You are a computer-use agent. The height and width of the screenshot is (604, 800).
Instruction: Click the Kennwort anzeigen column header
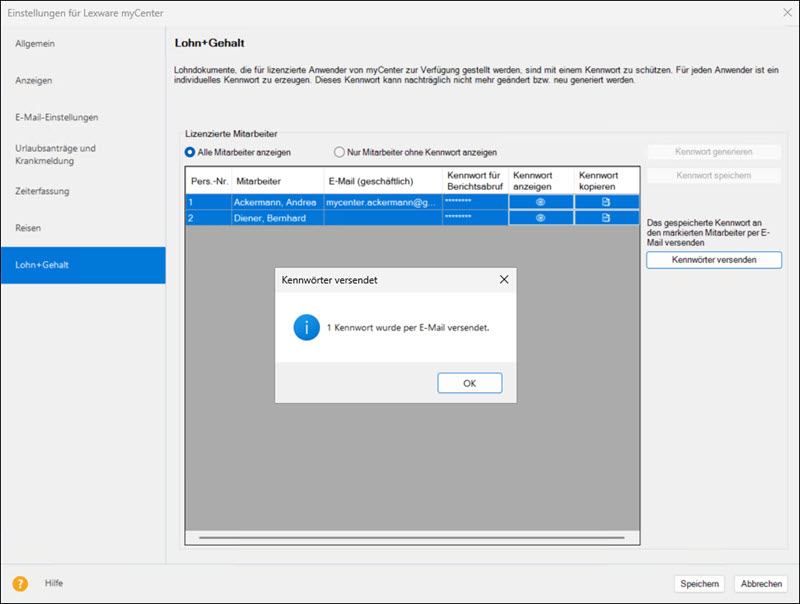541,181
